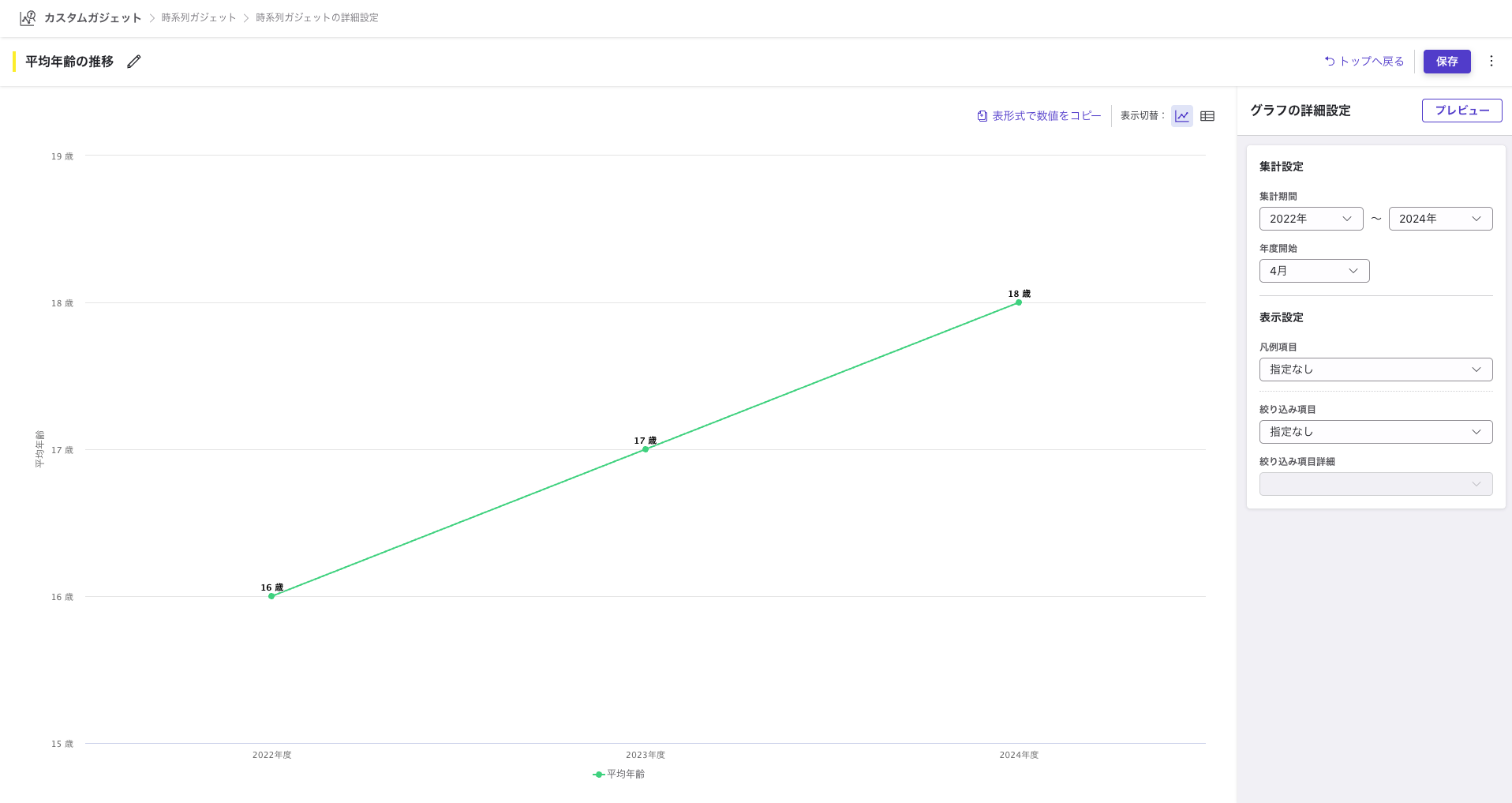Go to 時系列ガジェット breadcrumb
Viewport: 1512px width, 803px height.
point(199,17)
